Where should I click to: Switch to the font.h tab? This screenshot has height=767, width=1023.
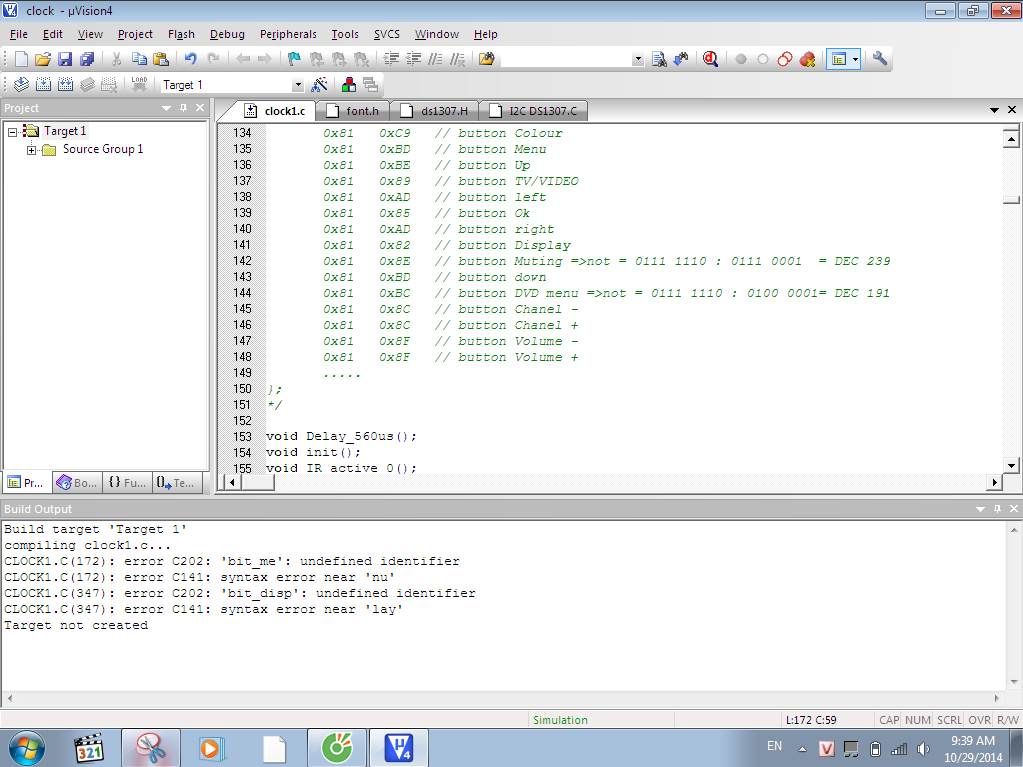tap(352, 111)
